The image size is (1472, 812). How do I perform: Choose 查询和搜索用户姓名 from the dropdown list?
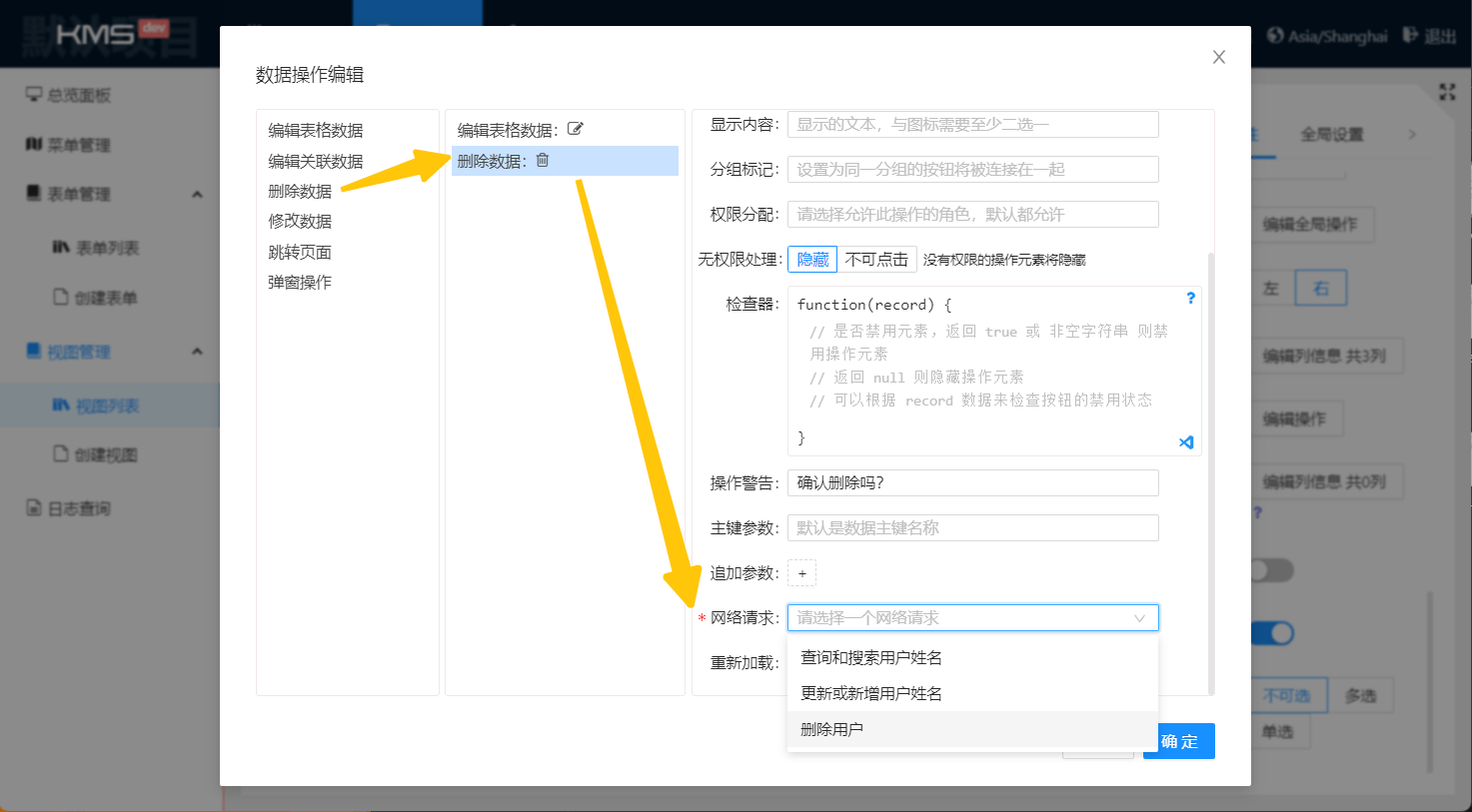point(871,657)
